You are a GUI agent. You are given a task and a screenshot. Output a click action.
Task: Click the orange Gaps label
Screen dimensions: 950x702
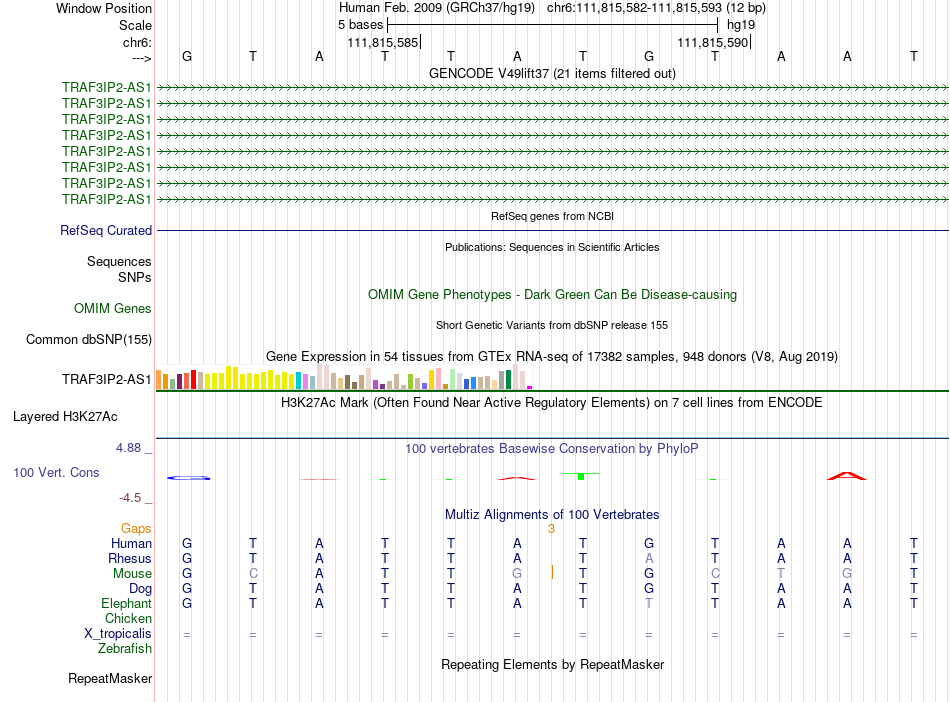136,529
